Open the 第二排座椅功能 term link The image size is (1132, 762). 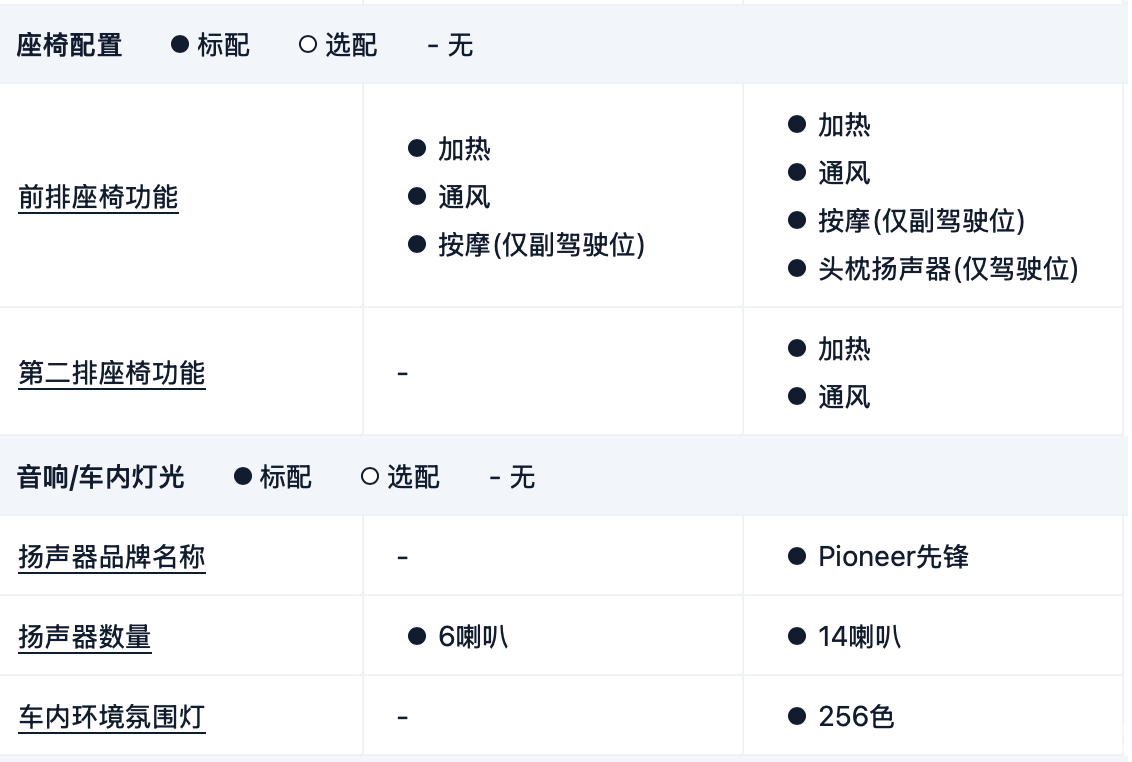click(112, 373)
